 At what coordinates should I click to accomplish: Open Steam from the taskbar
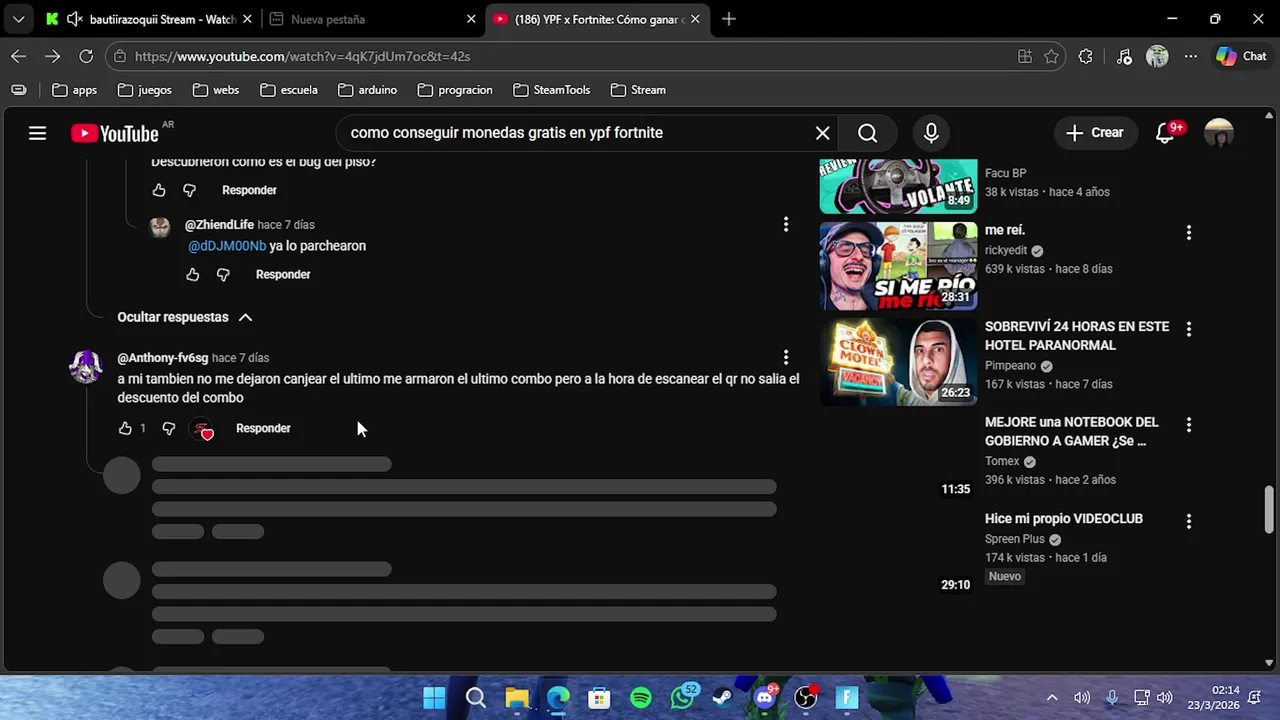pos(723,698)
